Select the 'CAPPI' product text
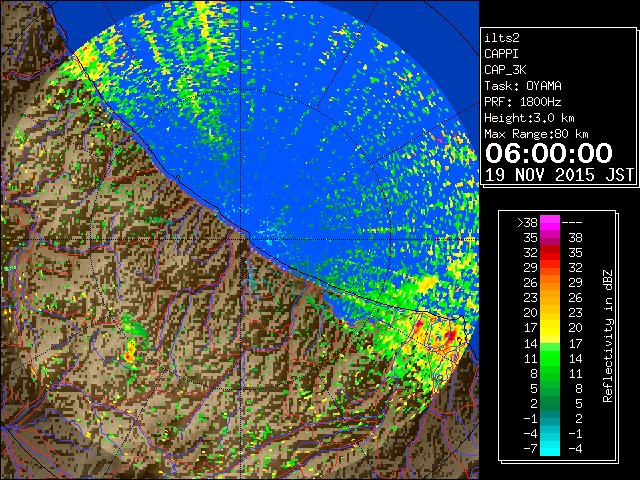 point(501,54)
